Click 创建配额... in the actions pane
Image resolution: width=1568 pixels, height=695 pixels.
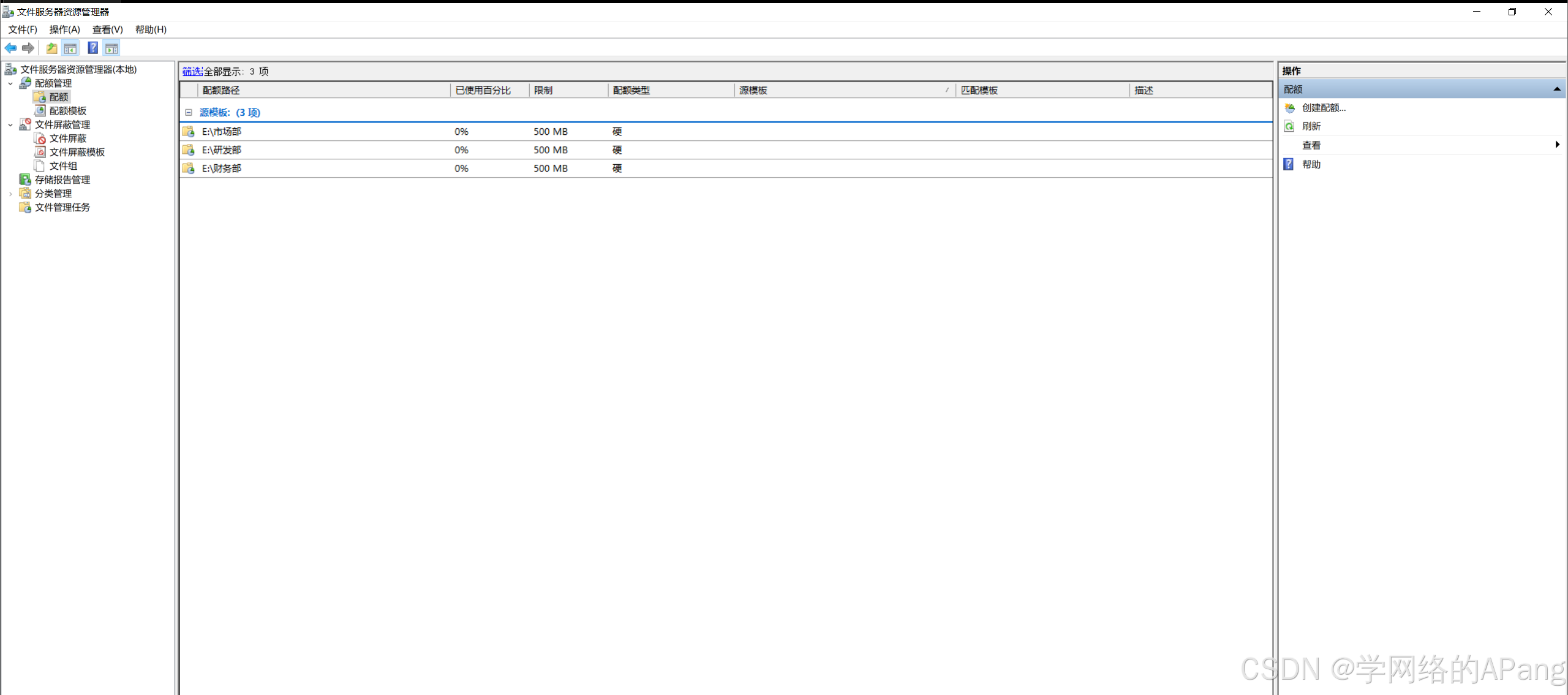(1323, 108)
